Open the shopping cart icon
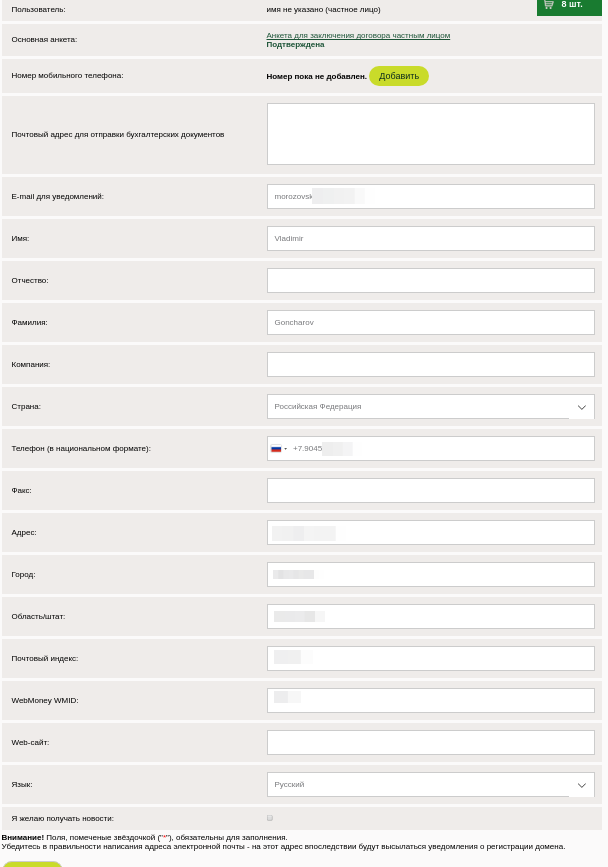This screenshot has height=867, width=608. point(548,5)
